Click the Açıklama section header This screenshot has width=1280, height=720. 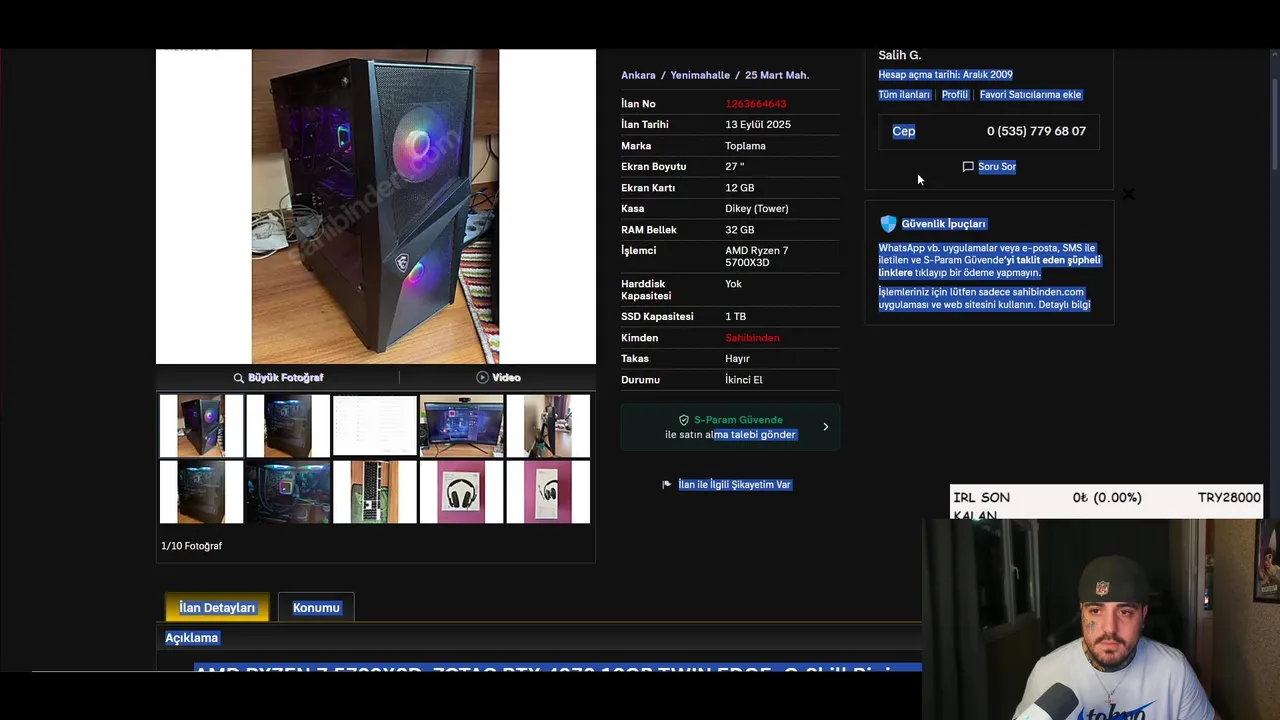(x=191, y=638)
